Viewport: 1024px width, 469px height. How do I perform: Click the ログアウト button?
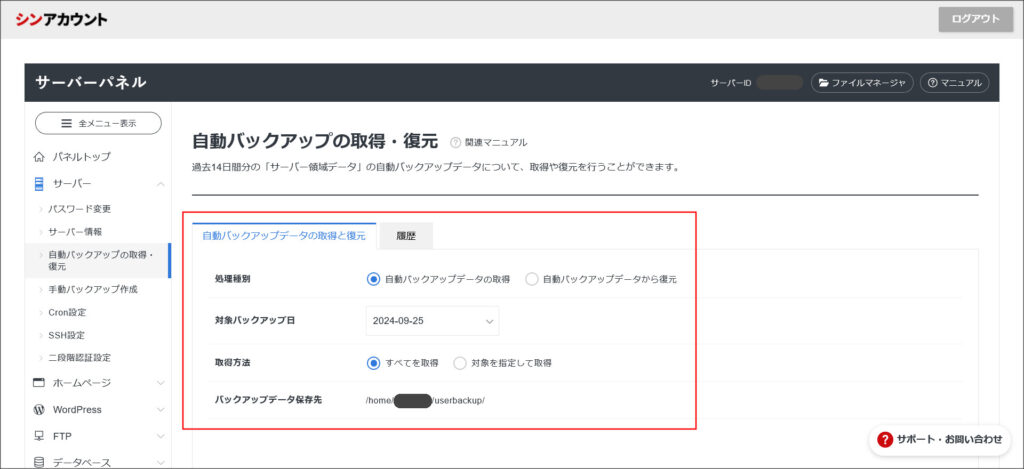click(975, 19)
